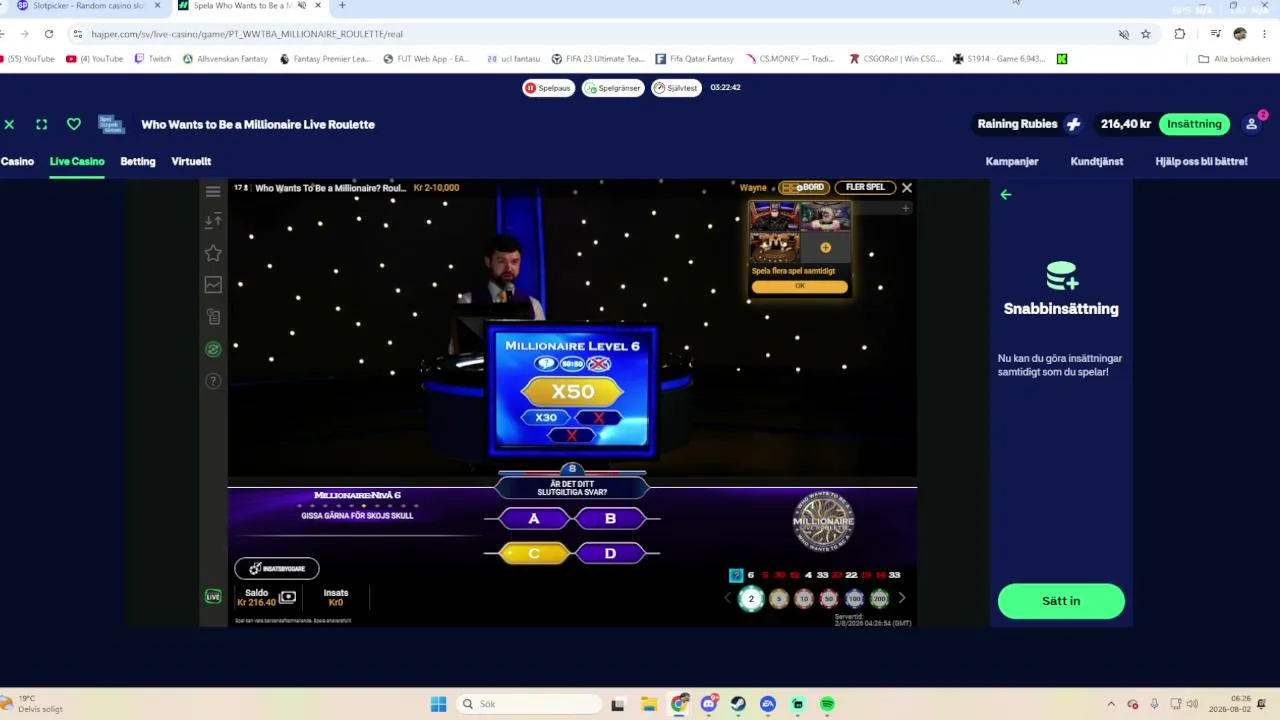Viewport: 1280px width, 720px height.
Task: Click the Windows Start button
Action: click(x=438, y=704)
